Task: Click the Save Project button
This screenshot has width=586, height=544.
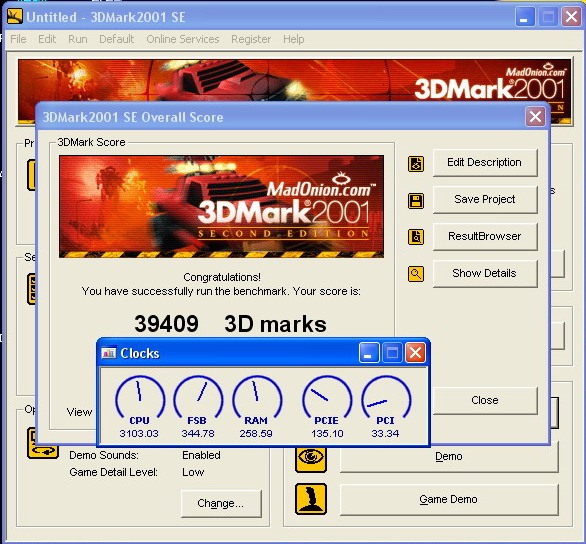Action: tap(485, 200)
